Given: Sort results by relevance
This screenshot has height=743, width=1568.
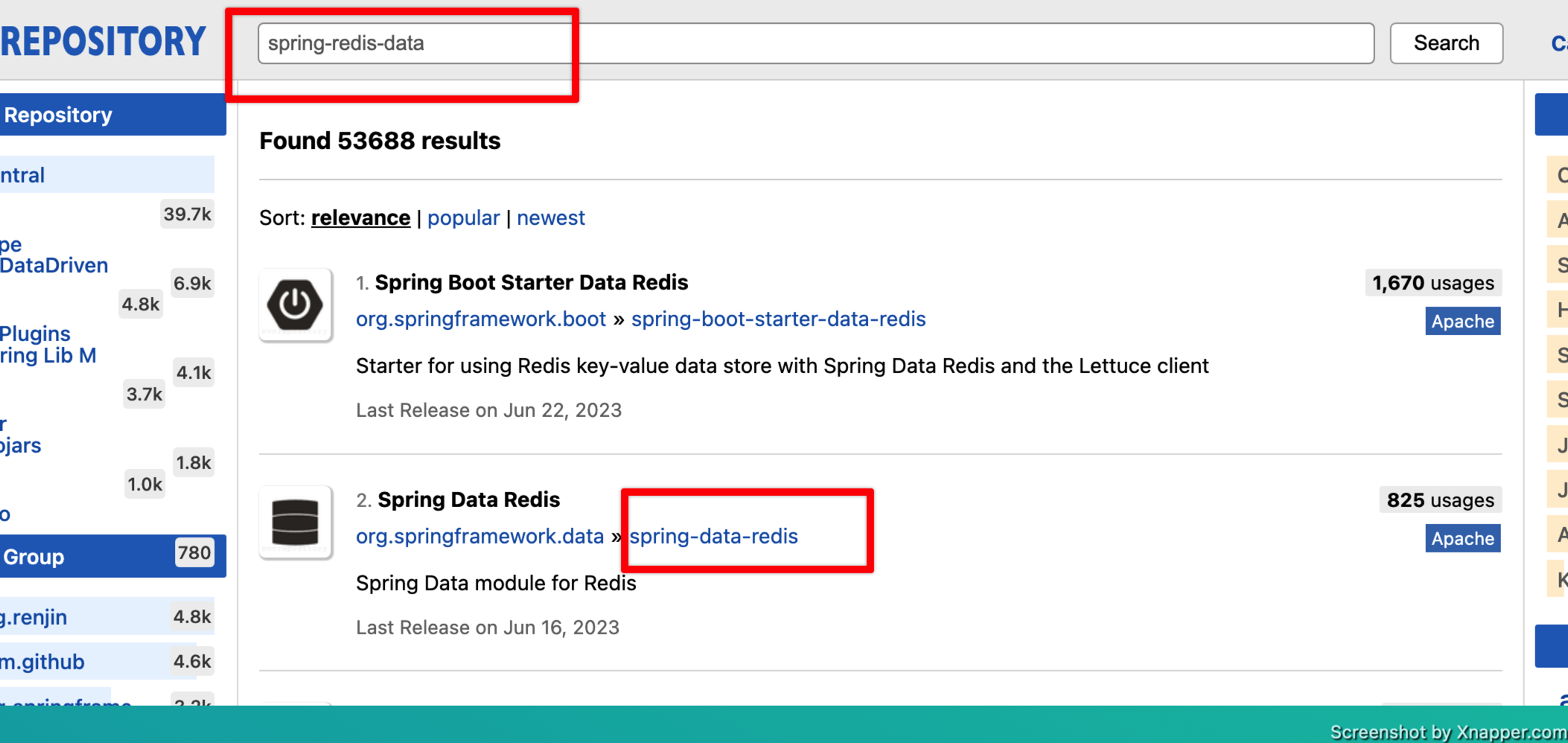Looking at the screenshot, I should pos(360,217).
